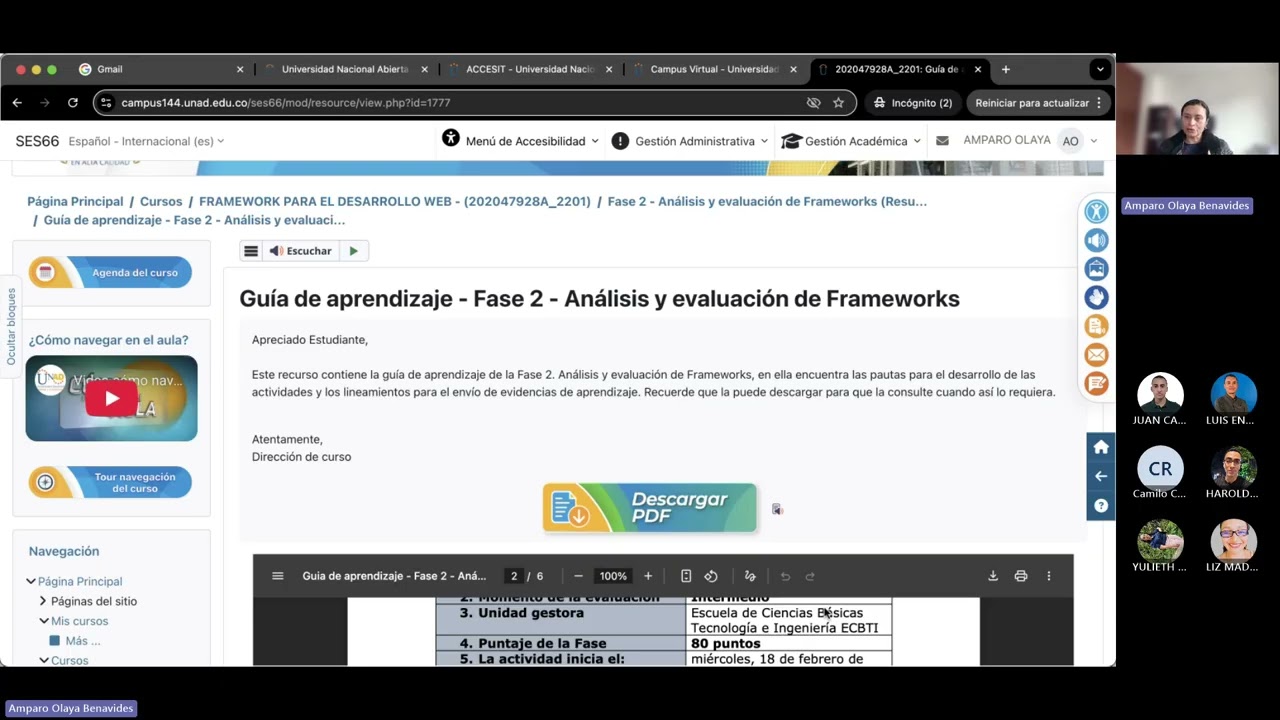Click the Más ... navigation item
Viewport: 1280px width, 720px height.
[83, 641]
